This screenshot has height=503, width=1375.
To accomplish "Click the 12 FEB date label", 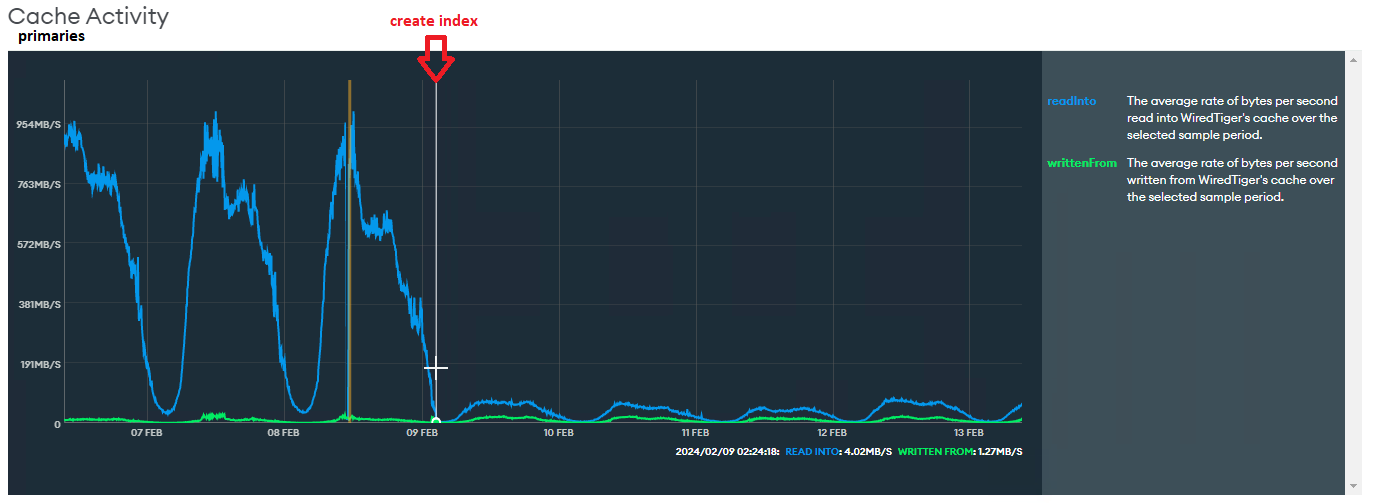I will pos(832,433).
